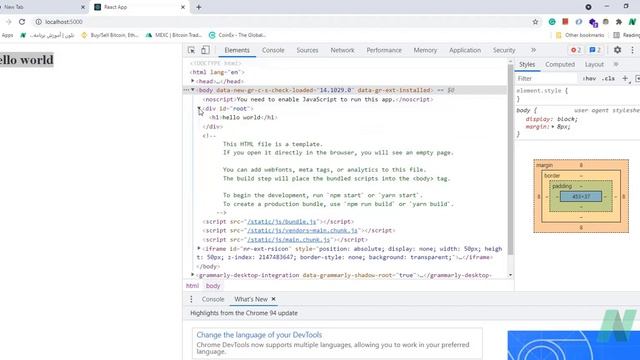Expand the grammarly-desktop-integration node
Viewport: 640px width, 360px height.
[x=193, y=275]
